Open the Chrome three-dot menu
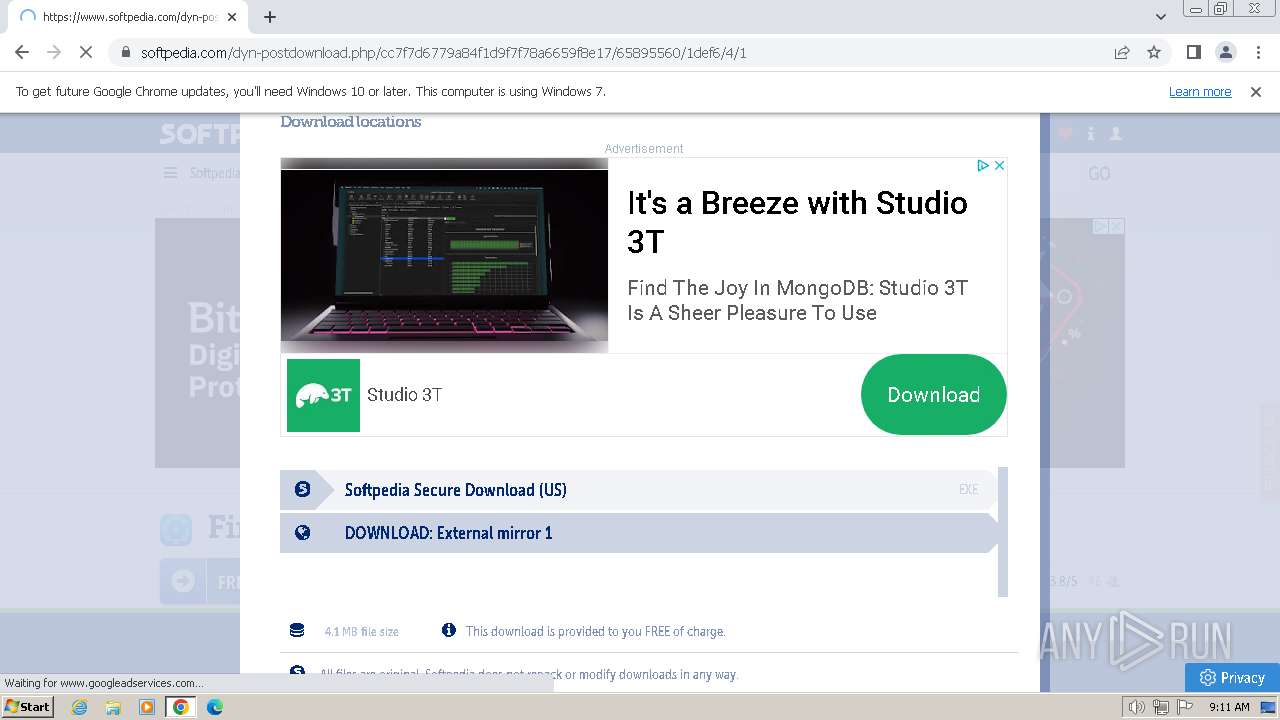The image size is (1280, 720). [x=1258, y=53]
